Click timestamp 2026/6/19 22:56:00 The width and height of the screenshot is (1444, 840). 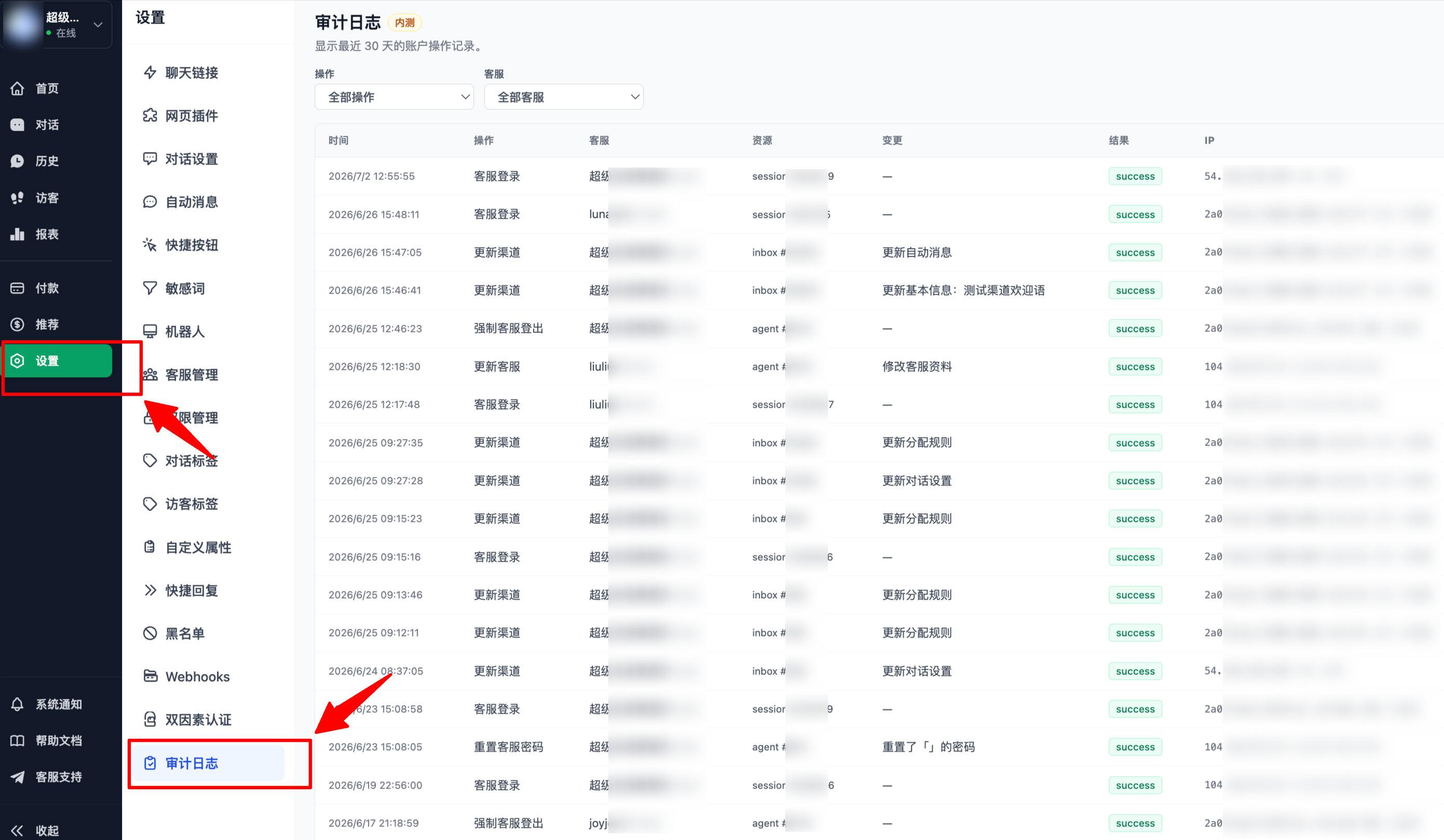tap(375, 786)
